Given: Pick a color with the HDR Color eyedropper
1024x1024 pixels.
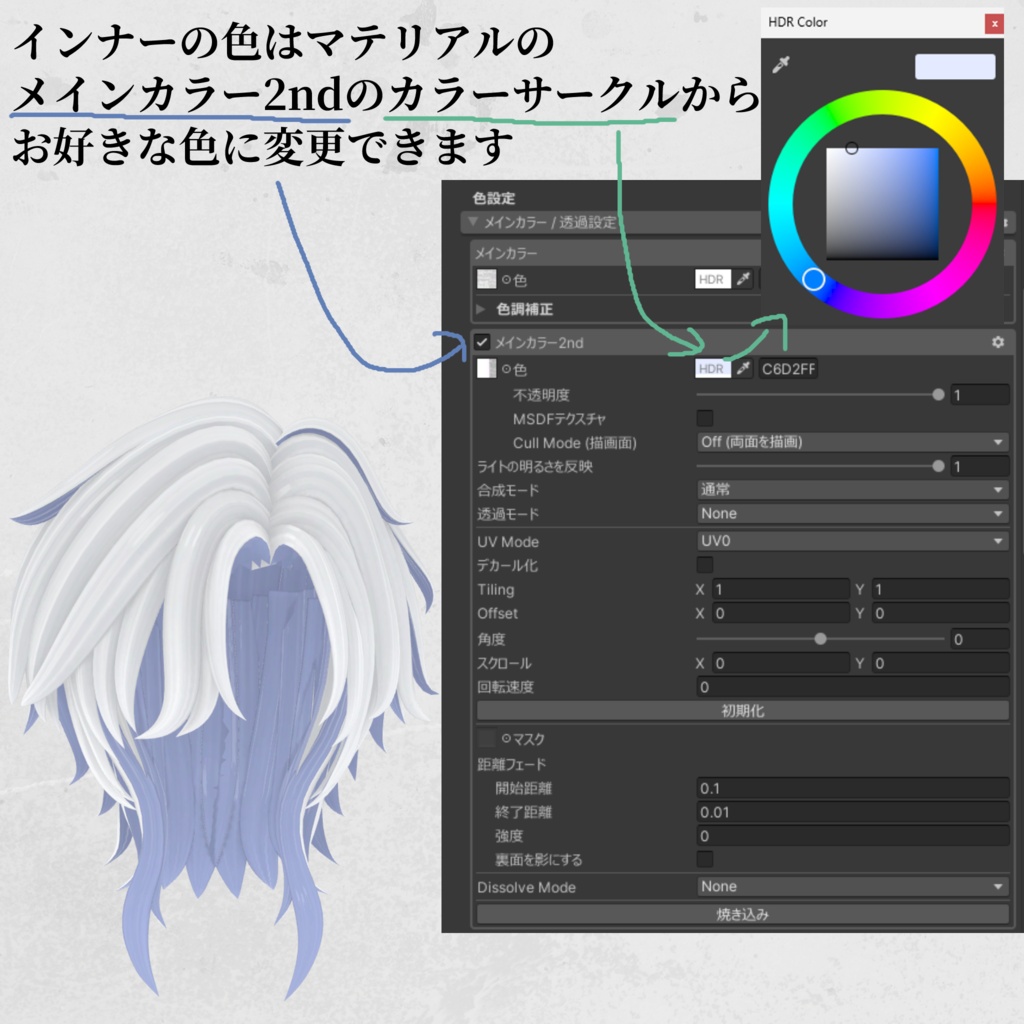Looking at the screenshot, I should (780, 65).
